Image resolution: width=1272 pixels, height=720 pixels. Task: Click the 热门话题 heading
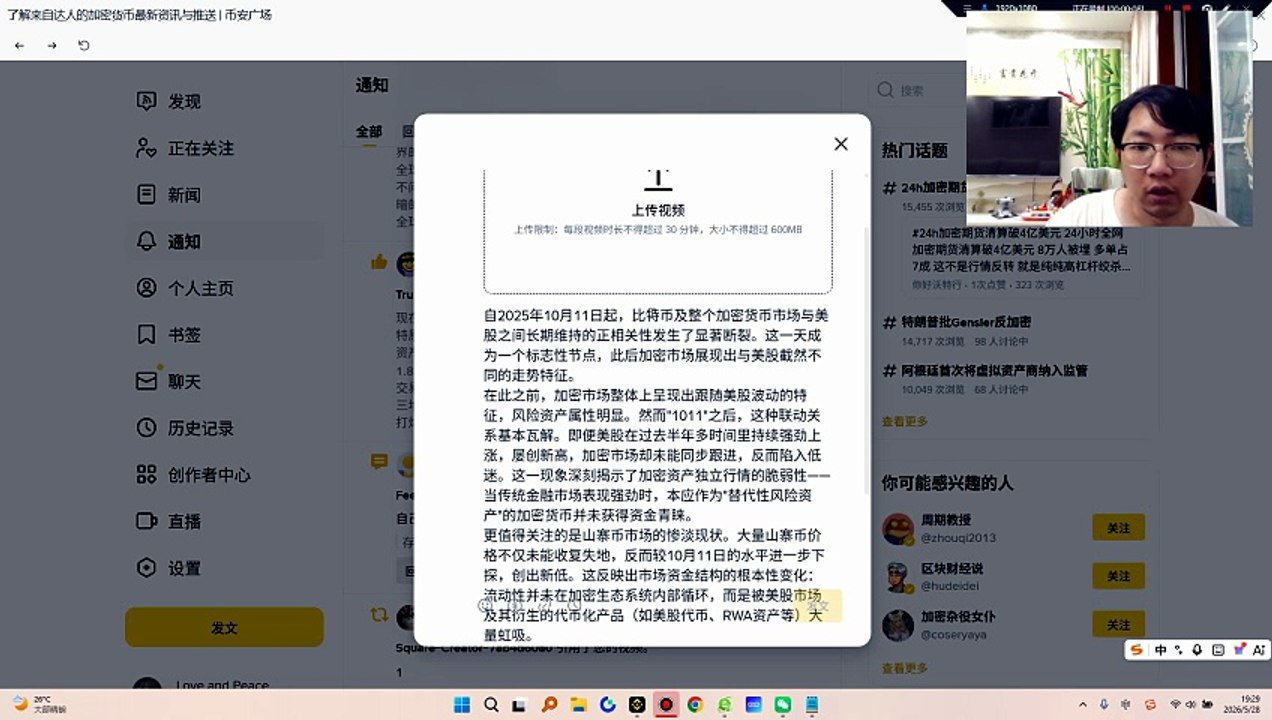914,150
